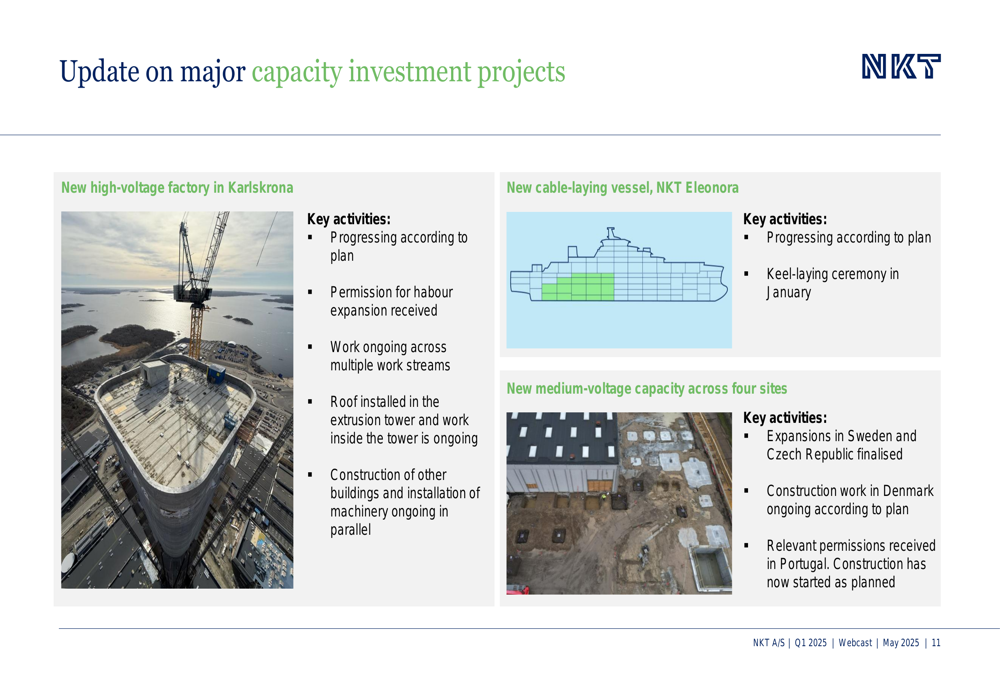Select heading 'New high-voltage factory in Karlskrona'

pos(177,188)
